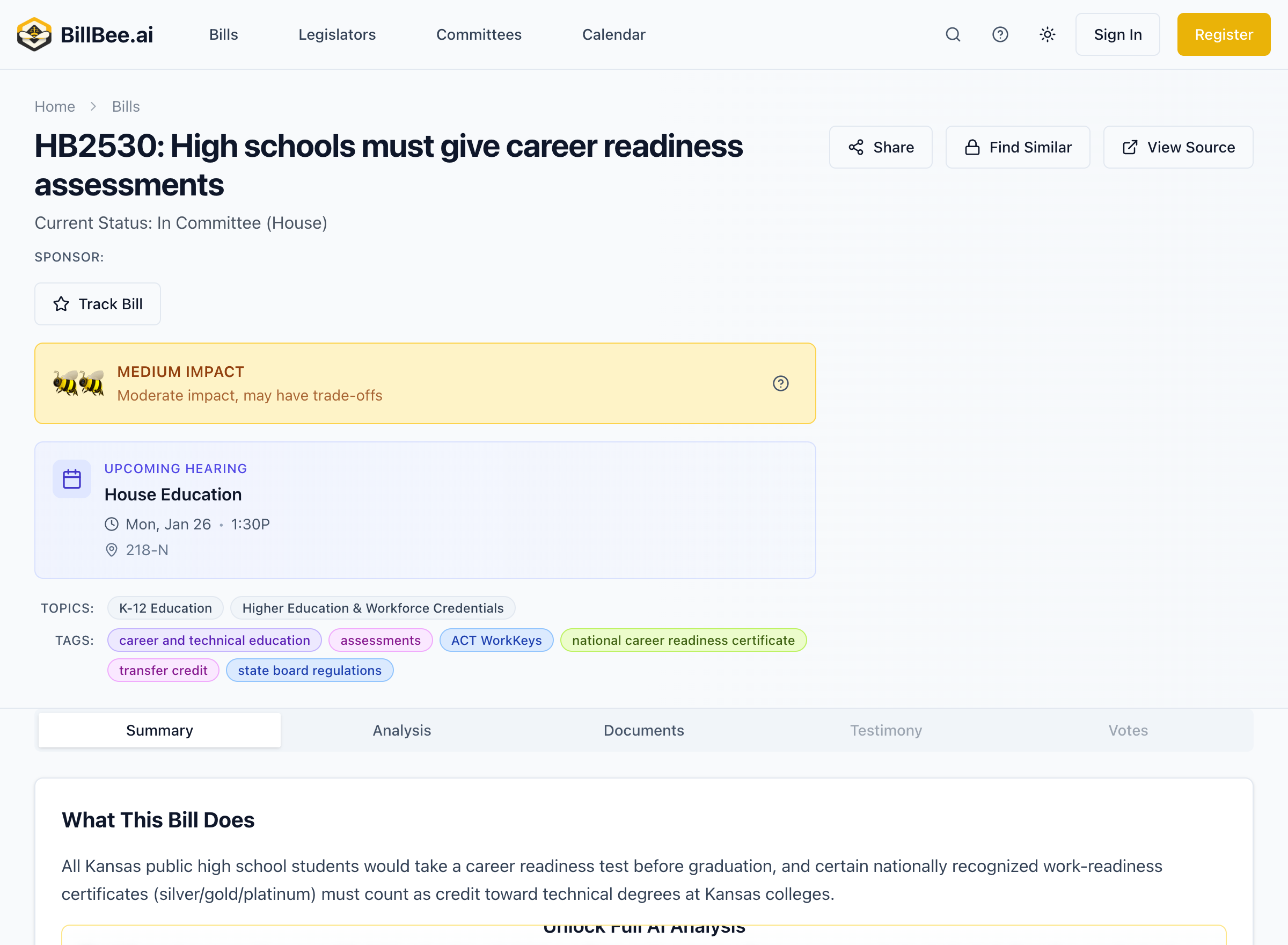Click the help question mark in header
The width and height of the screenshot is (1288, 945).
click(1000, 34)
